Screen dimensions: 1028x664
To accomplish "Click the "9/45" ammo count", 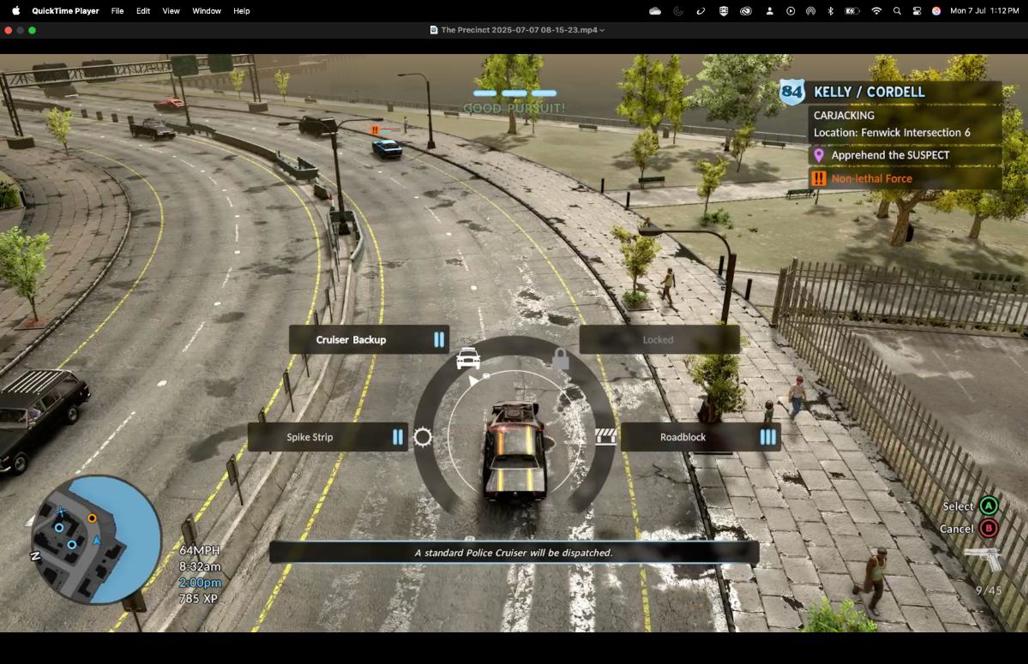I will coord(989,591).
